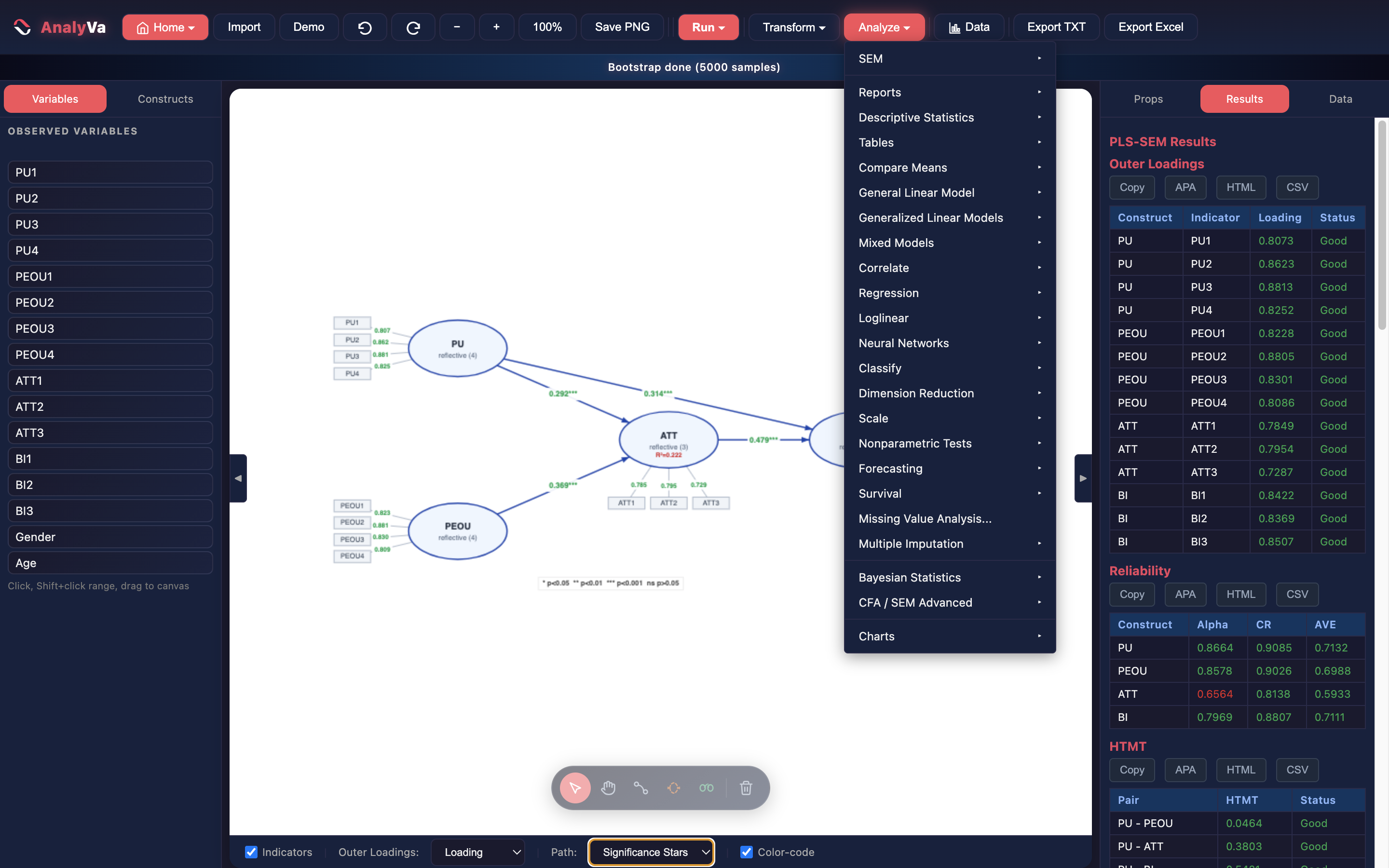Uncheck the Indicators checkbox
The width and height of the screenshot is (1389, 868).
pyautogui.click(x=251, y=852)
